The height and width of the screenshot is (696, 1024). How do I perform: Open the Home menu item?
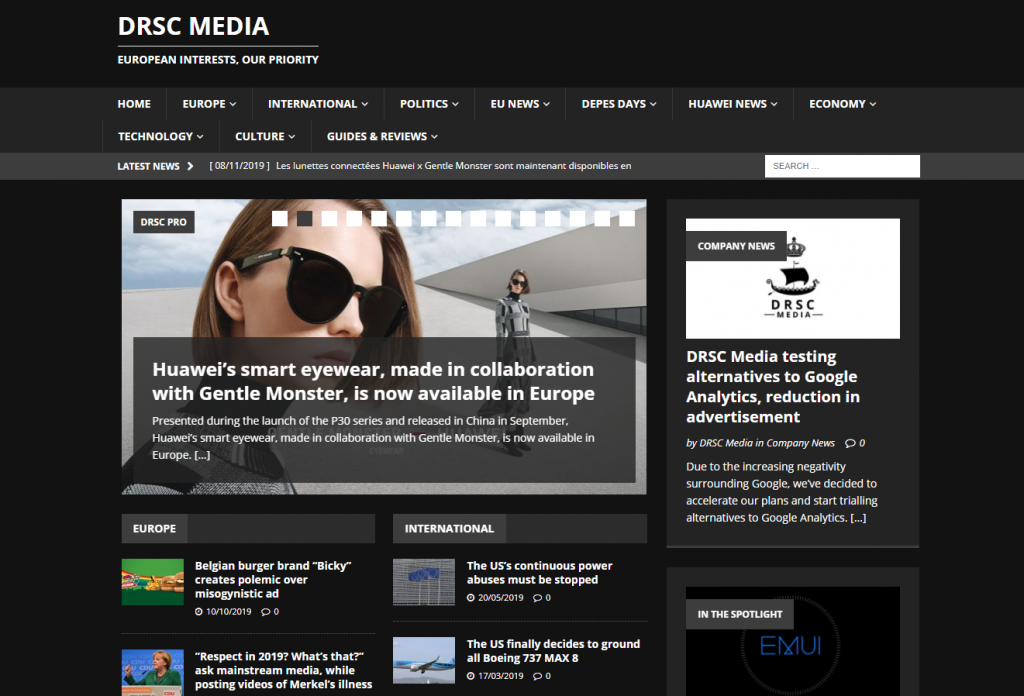click(134, 104)
